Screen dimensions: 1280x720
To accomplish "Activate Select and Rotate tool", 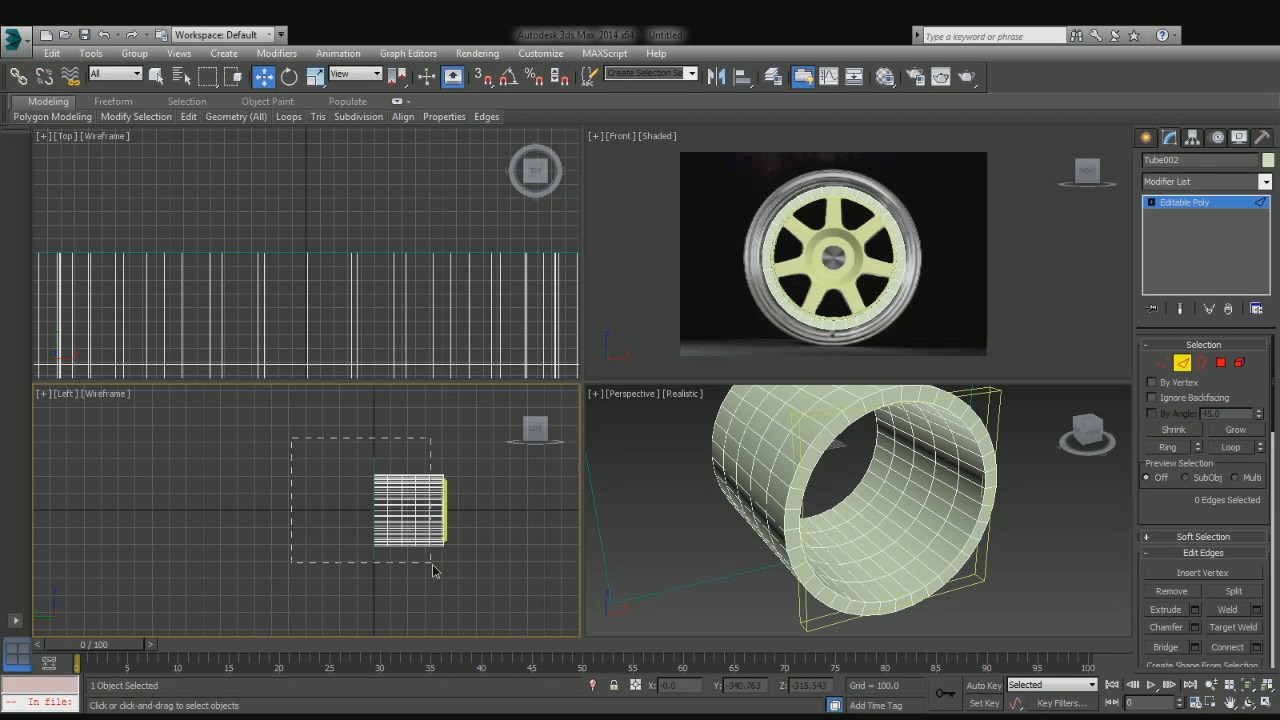I will [289, 76].
